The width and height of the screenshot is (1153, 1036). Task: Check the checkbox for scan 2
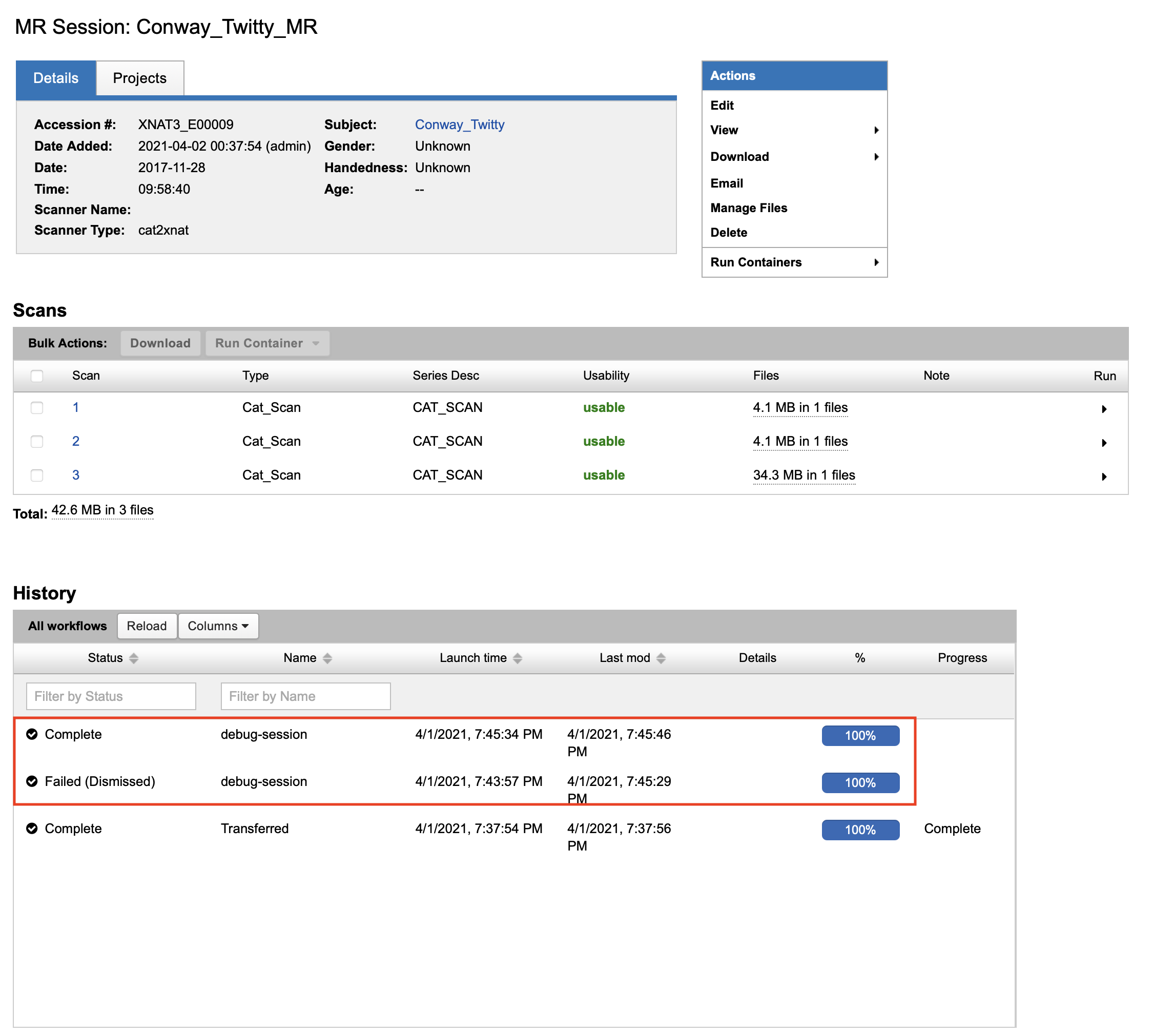tap(37, 442)
